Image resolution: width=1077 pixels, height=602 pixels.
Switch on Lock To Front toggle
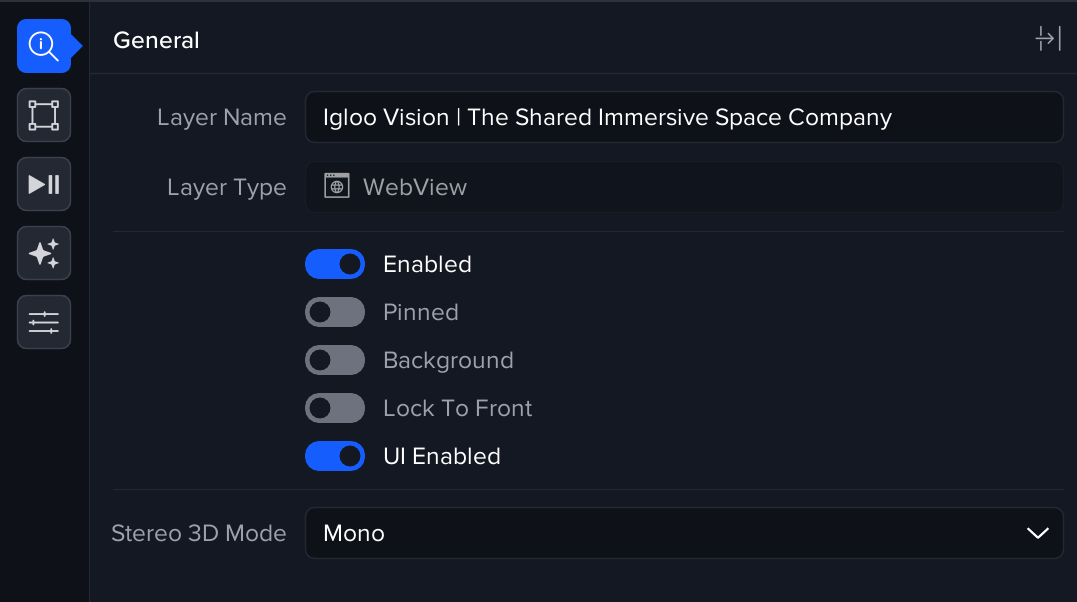tap(335, 408)
